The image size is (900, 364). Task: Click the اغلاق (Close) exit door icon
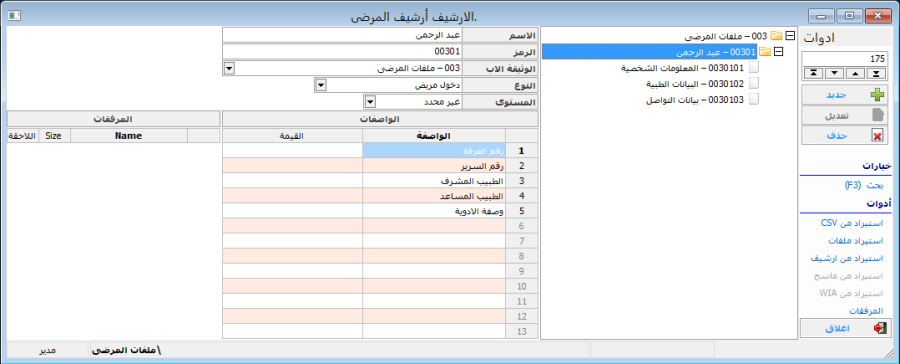[879, 328]
